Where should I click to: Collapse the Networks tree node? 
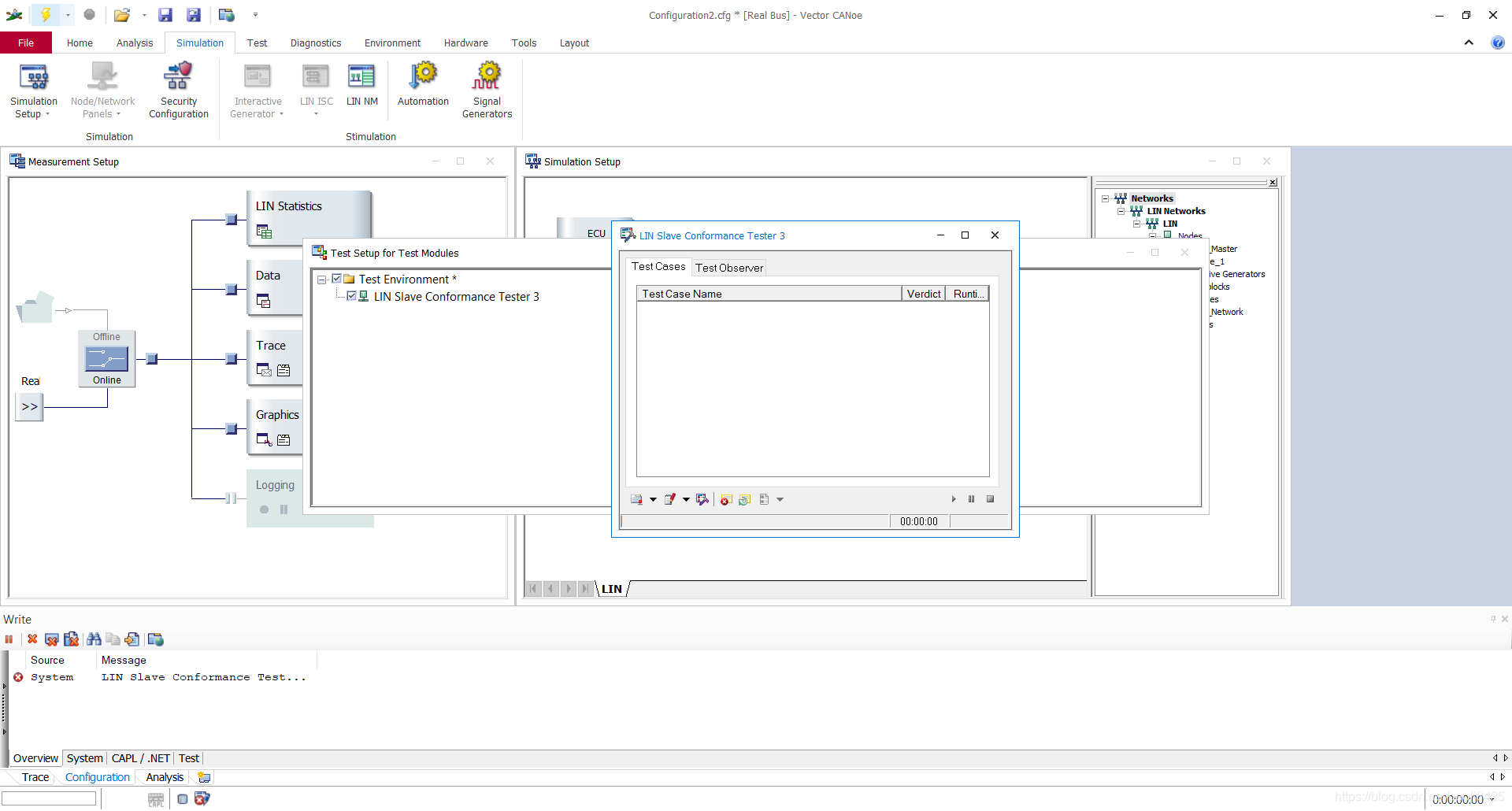coord(1106,198)
